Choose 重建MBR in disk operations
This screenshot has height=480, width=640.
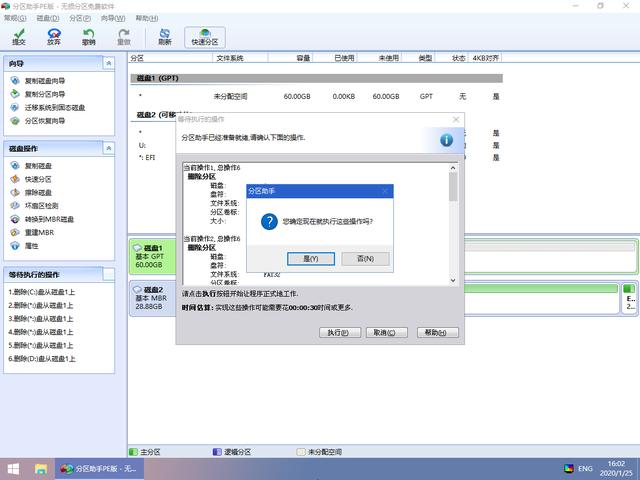pyautogui.click(x=40, y=232)
